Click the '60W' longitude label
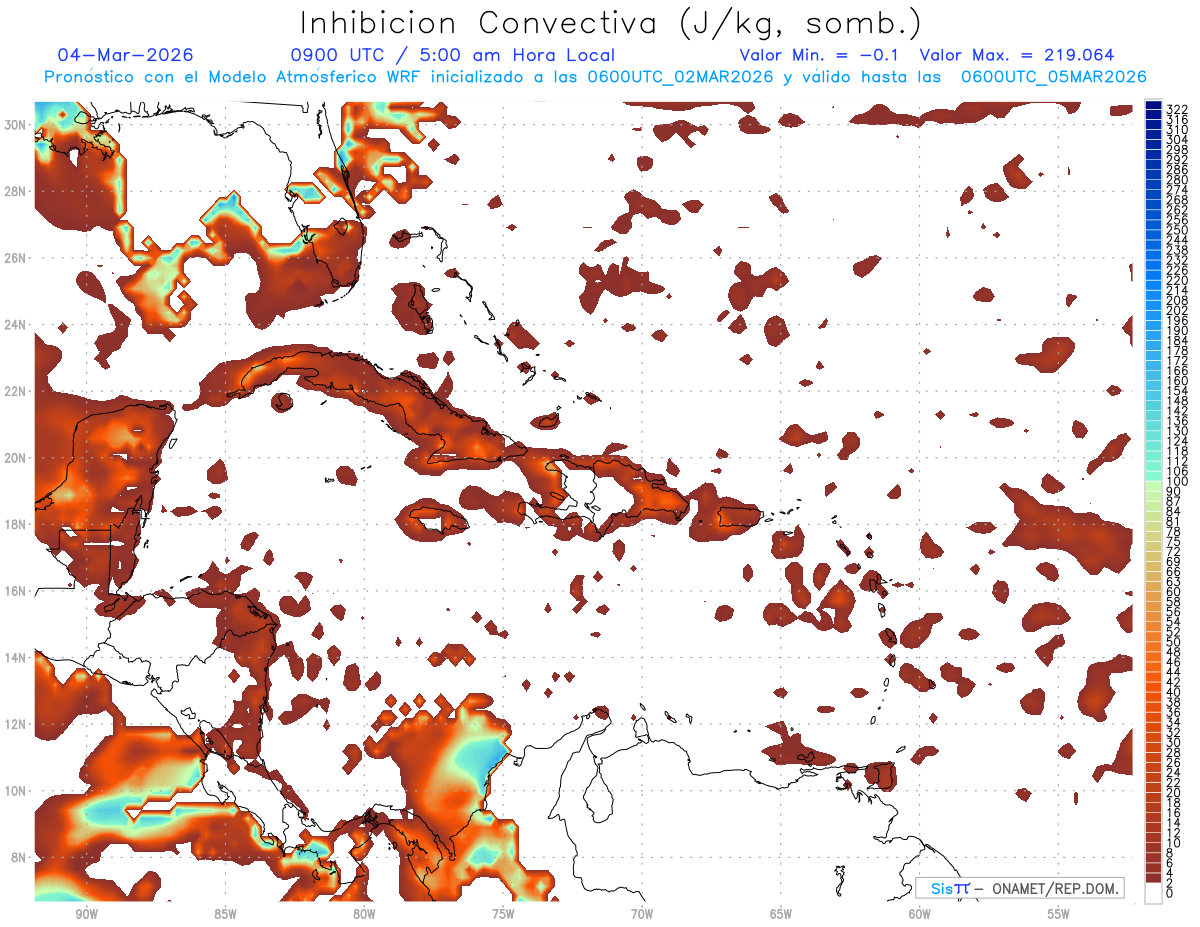The height and width of the screenshot is (927, 1200). coord(920,914)
